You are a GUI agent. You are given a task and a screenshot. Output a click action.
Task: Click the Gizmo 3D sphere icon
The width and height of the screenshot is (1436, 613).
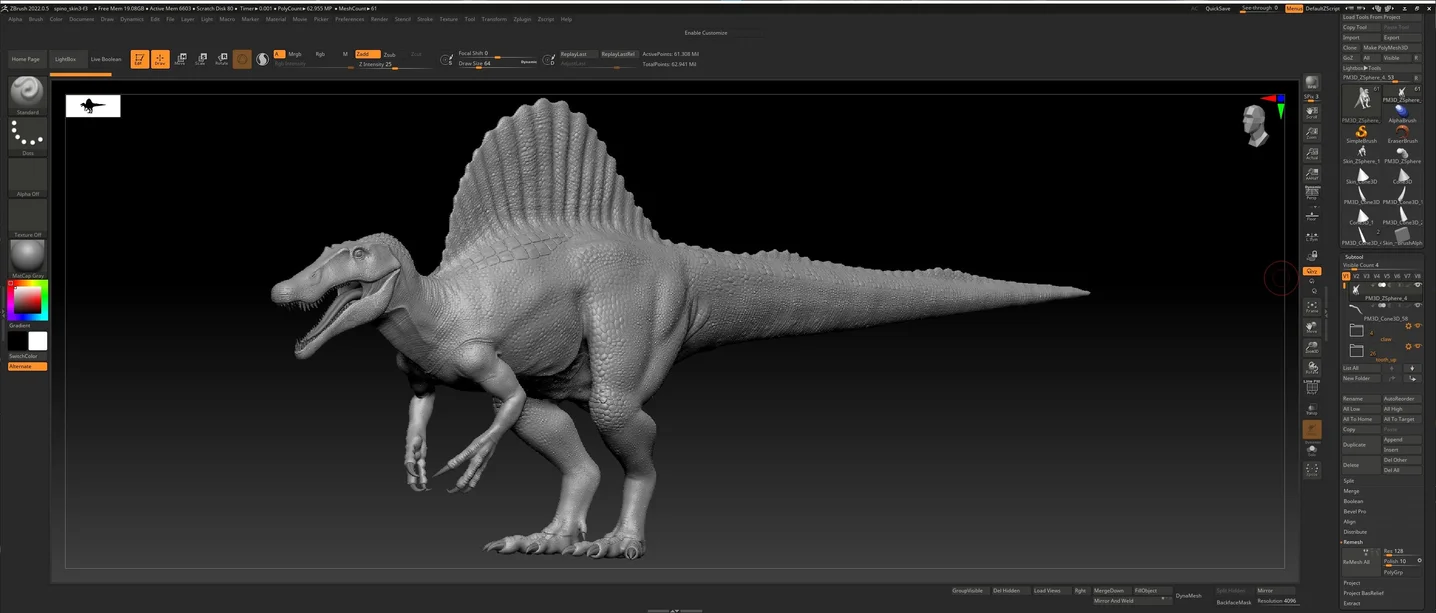point(242,59)
